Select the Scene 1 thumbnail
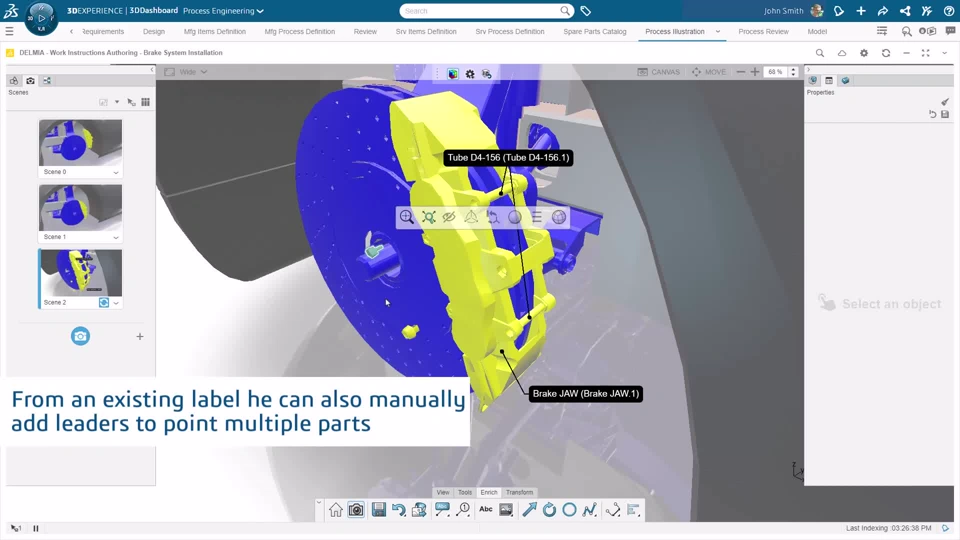The image size is (960, 540). point(80,207)
